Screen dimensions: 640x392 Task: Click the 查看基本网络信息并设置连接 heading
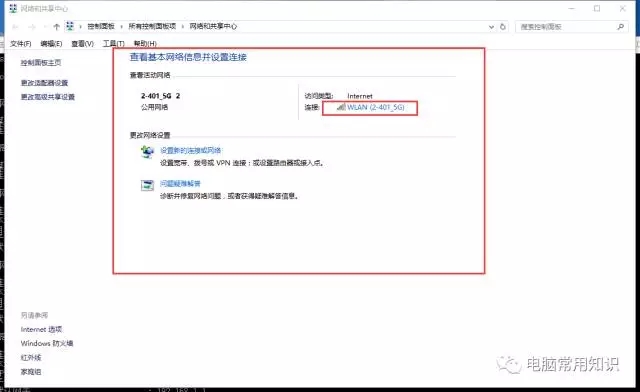188,57
